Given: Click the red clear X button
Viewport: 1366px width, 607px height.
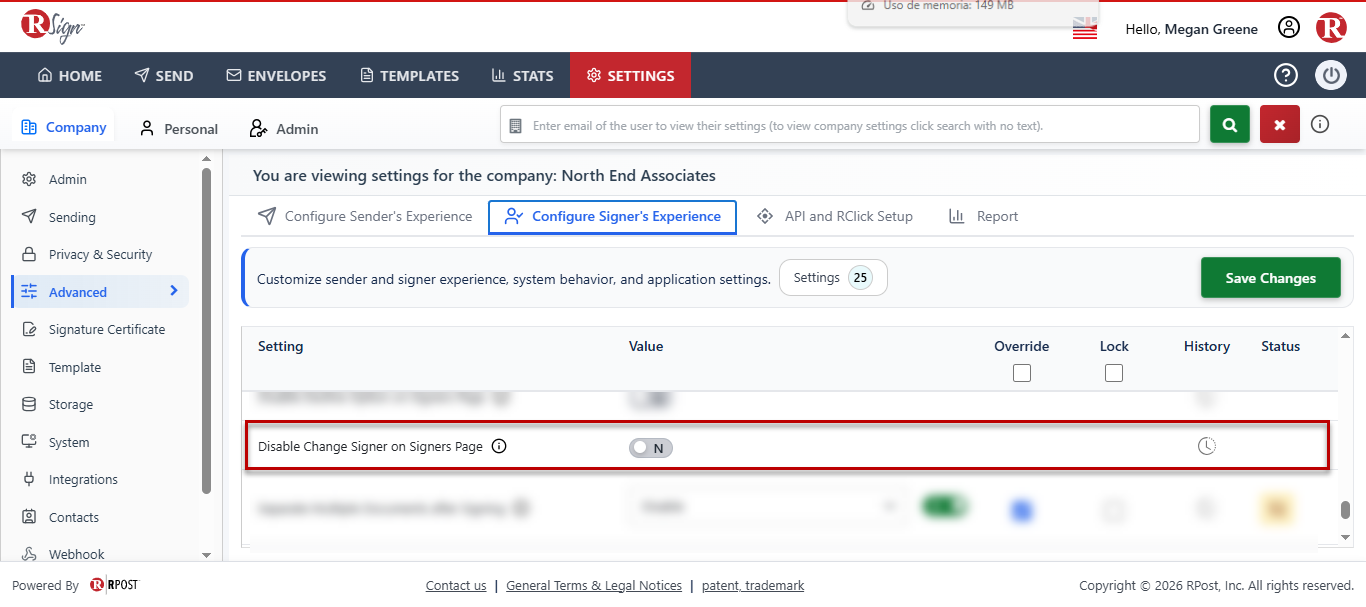Looking at the screenshot, I should 1280,125.
